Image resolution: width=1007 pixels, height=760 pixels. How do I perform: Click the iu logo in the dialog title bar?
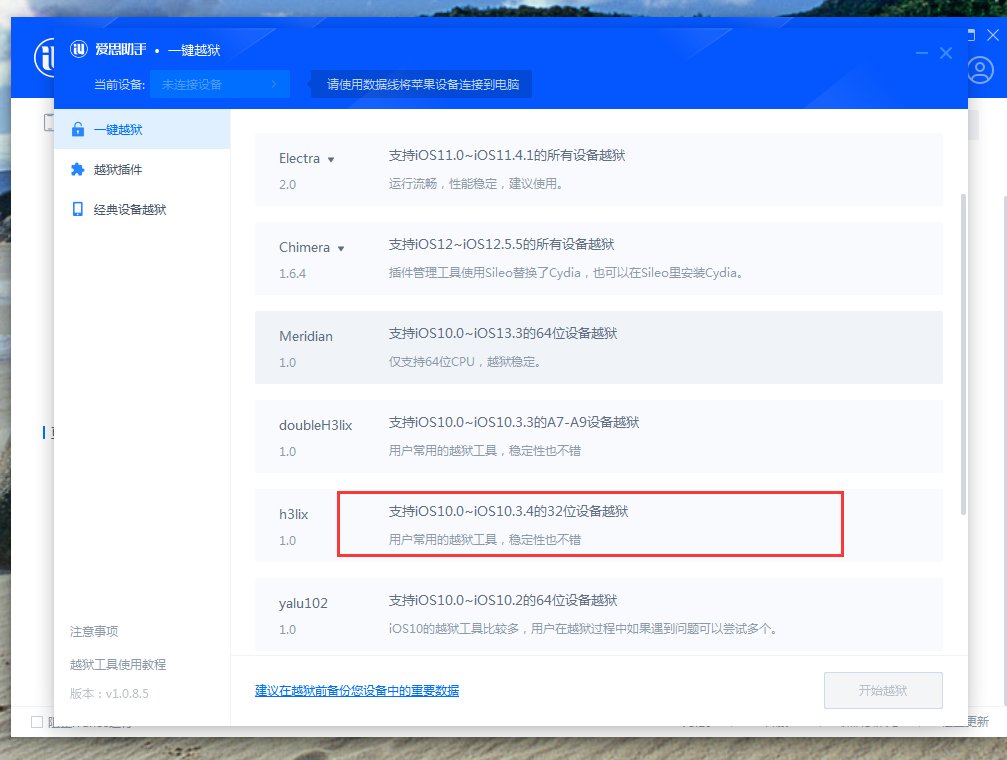pyautogui.click(x=78, y=48)
